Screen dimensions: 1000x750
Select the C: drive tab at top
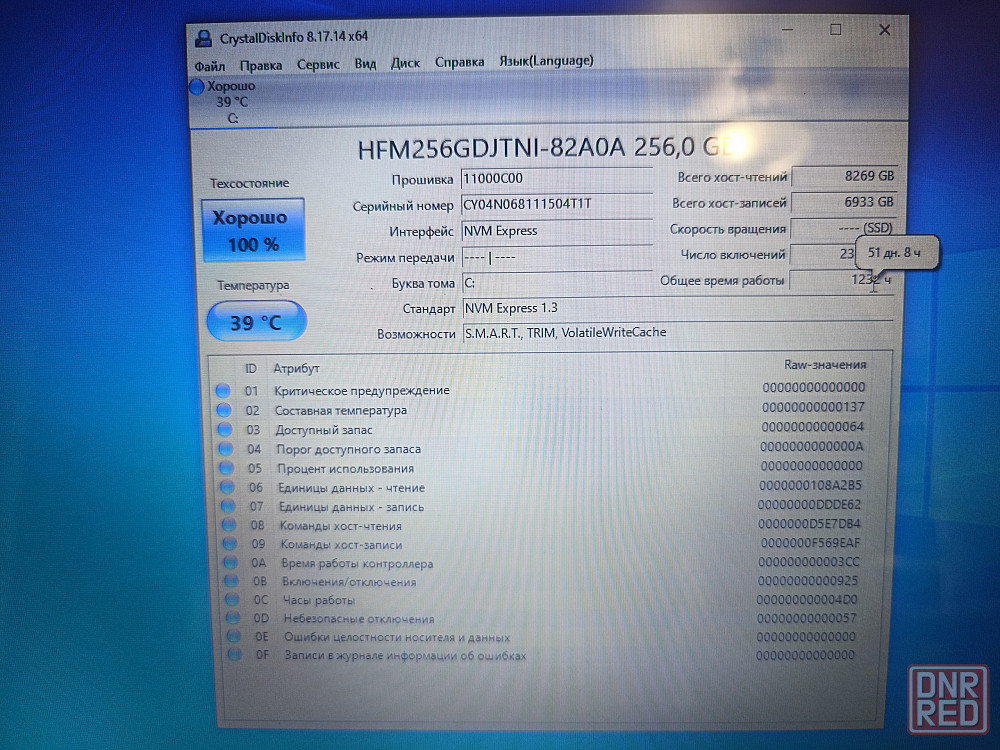point(232,118)
